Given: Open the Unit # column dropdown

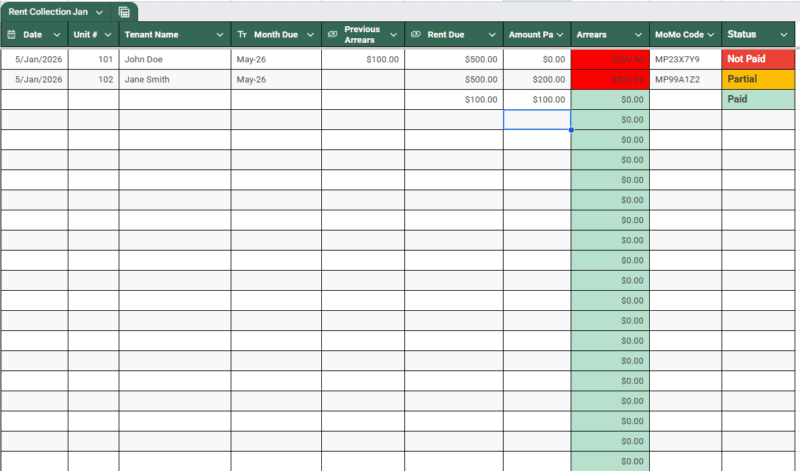Looking at the screenshot, I should tap(108, 35).
